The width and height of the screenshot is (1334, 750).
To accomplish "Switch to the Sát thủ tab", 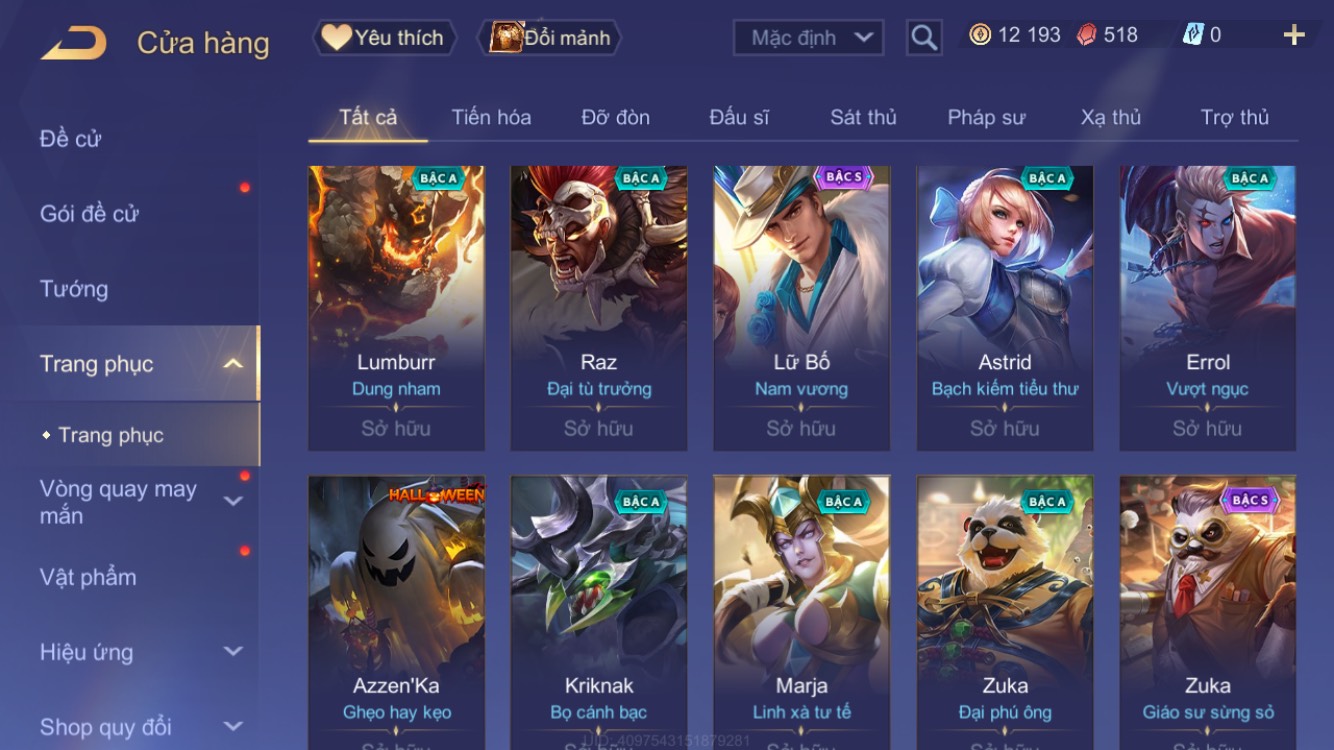I will (x=863, y=117).
